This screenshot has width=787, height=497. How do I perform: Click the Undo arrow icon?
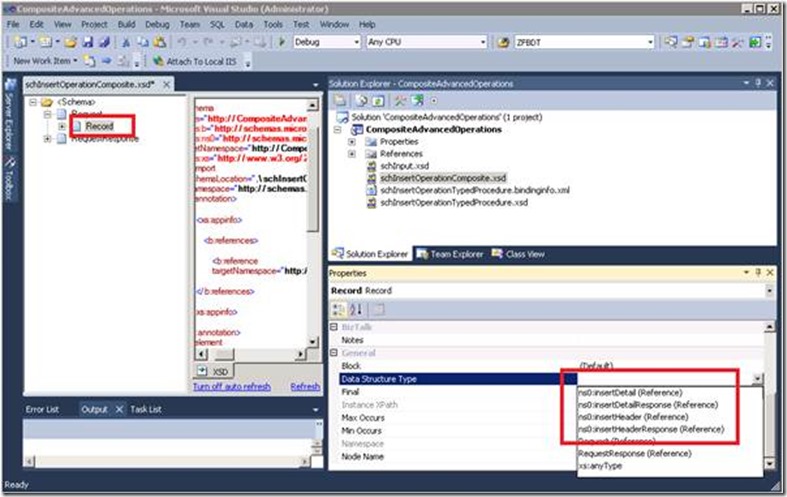(x=182, y=43)
